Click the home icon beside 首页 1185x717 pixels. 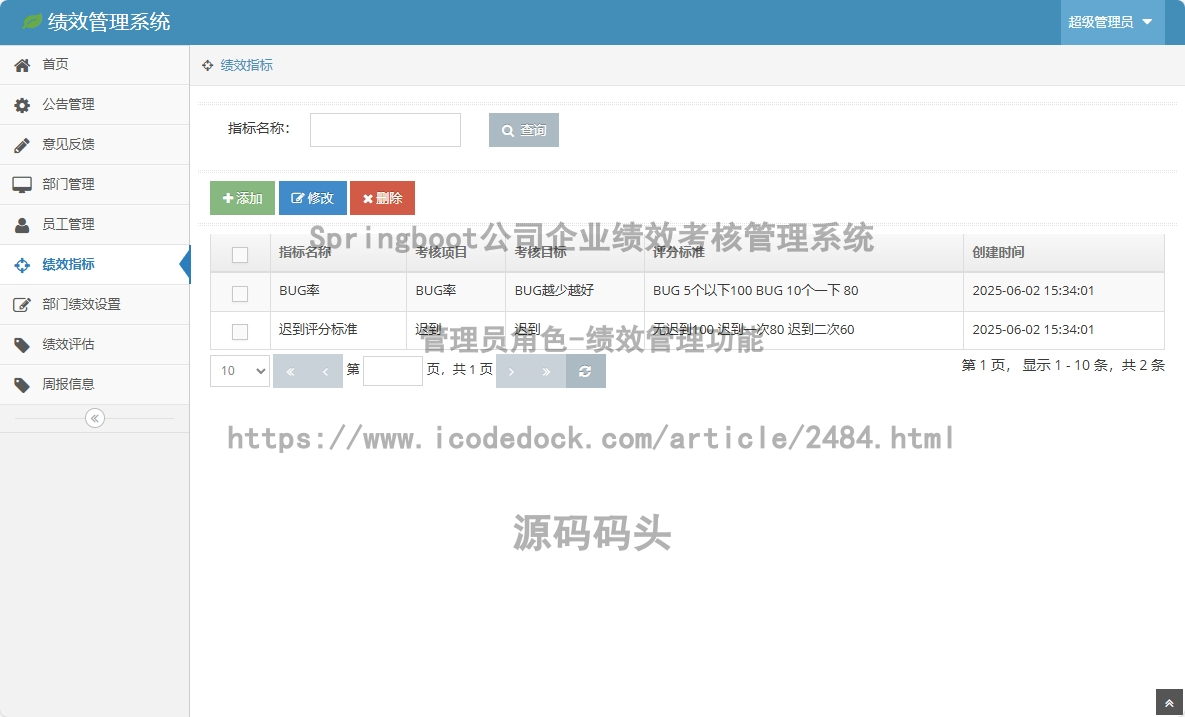(22, 65)
